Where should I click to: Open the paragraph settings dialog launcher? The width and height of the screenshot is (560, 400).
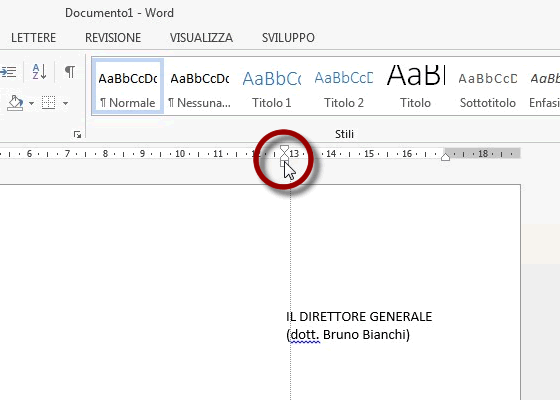click(x=78, y=134)
